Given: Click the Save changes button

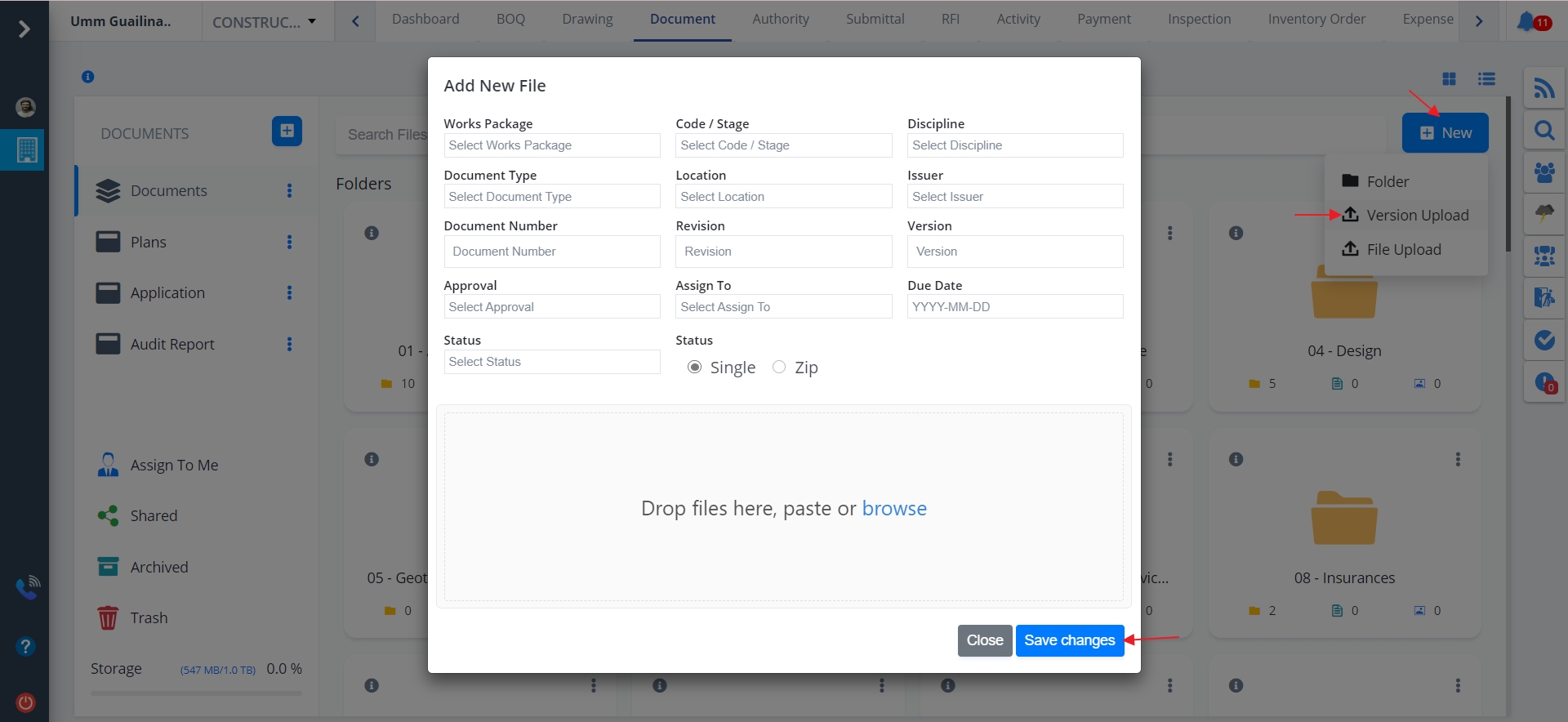Looking at the screenshot, I should click(x=1069, y=640).
